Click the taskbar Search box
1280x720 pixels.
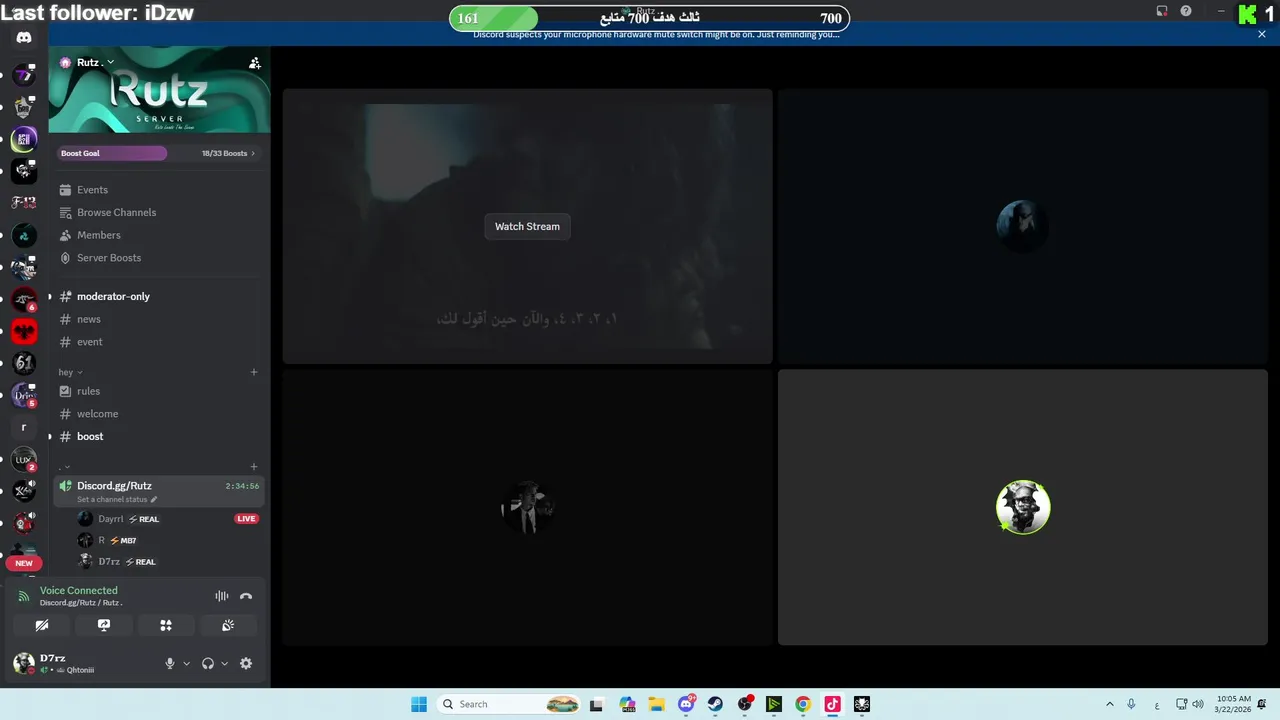510,704
